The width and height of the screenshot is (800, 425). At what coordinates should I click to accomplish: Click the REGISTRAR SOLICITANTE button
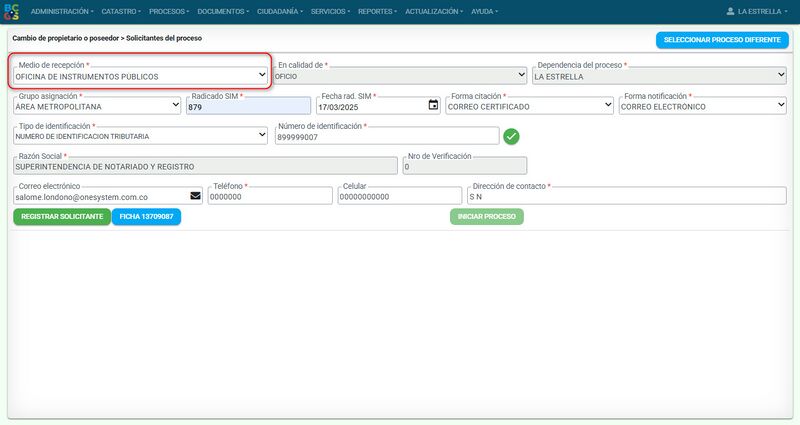click(x=62, y=216)
